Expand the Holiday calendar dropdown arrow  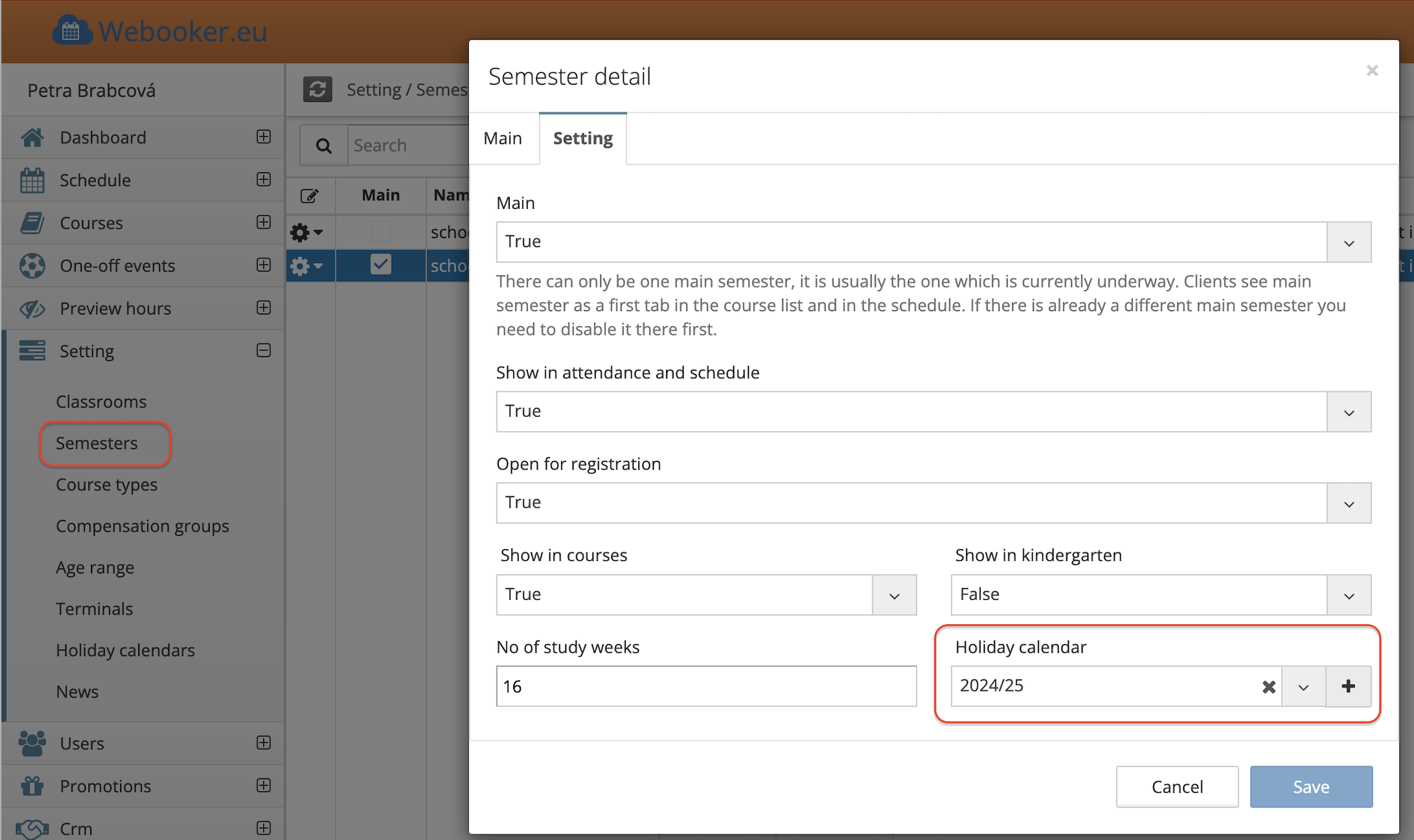pos(1304,687)
